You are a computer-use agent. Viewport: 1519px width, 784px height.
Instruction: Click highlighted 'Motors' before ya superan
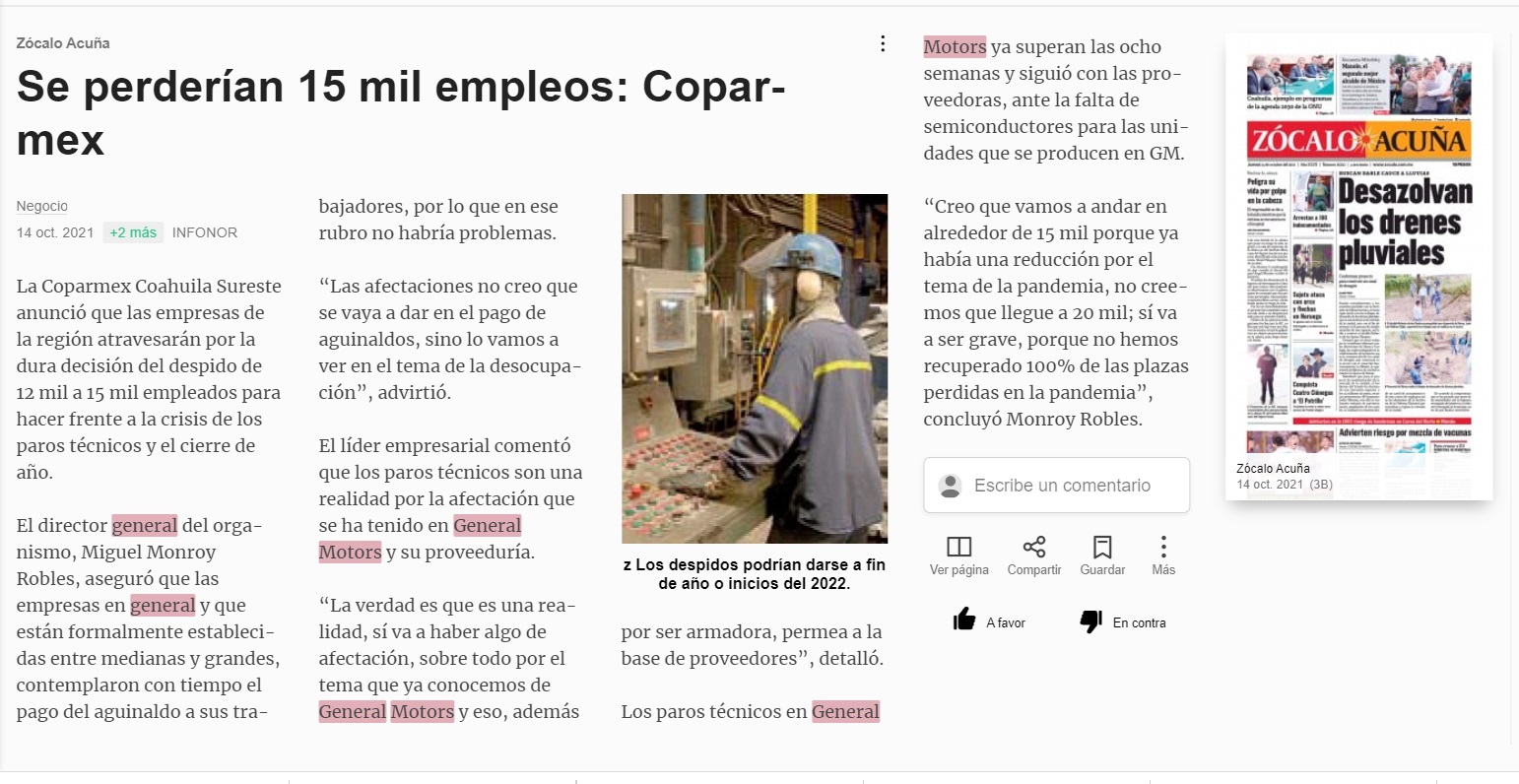(955, 46)
